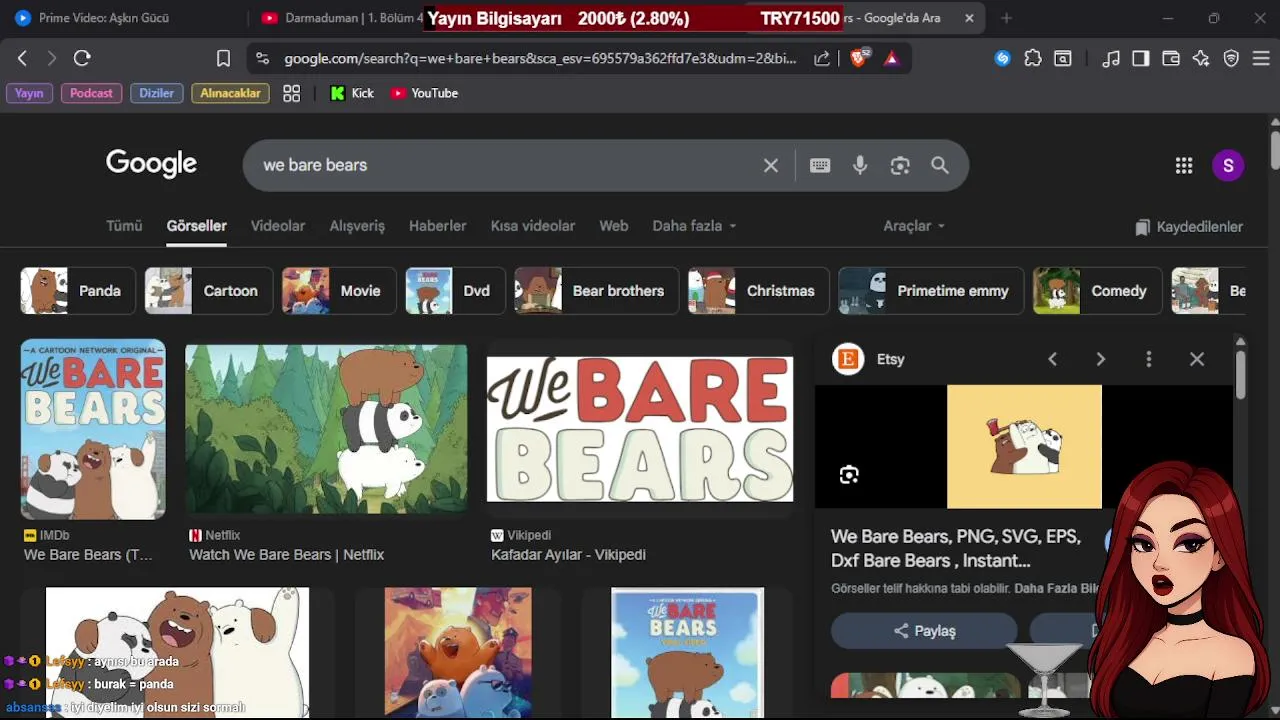The height and width of the screenshot is (720, 1280).
Task: Reload the page with the refresh icon
Action: (82, 59)
